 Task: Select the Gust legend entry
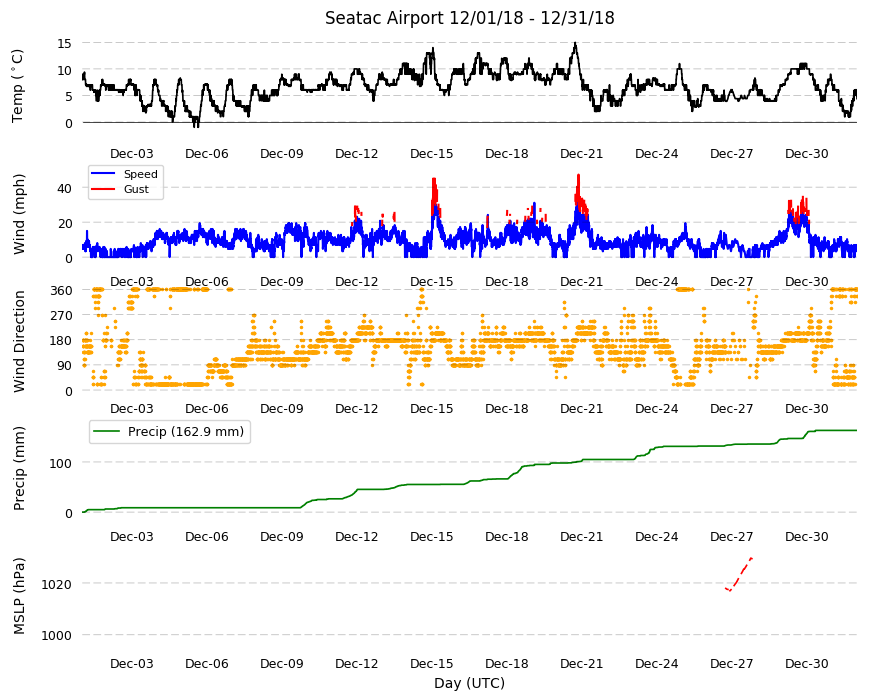pos(120,189)
